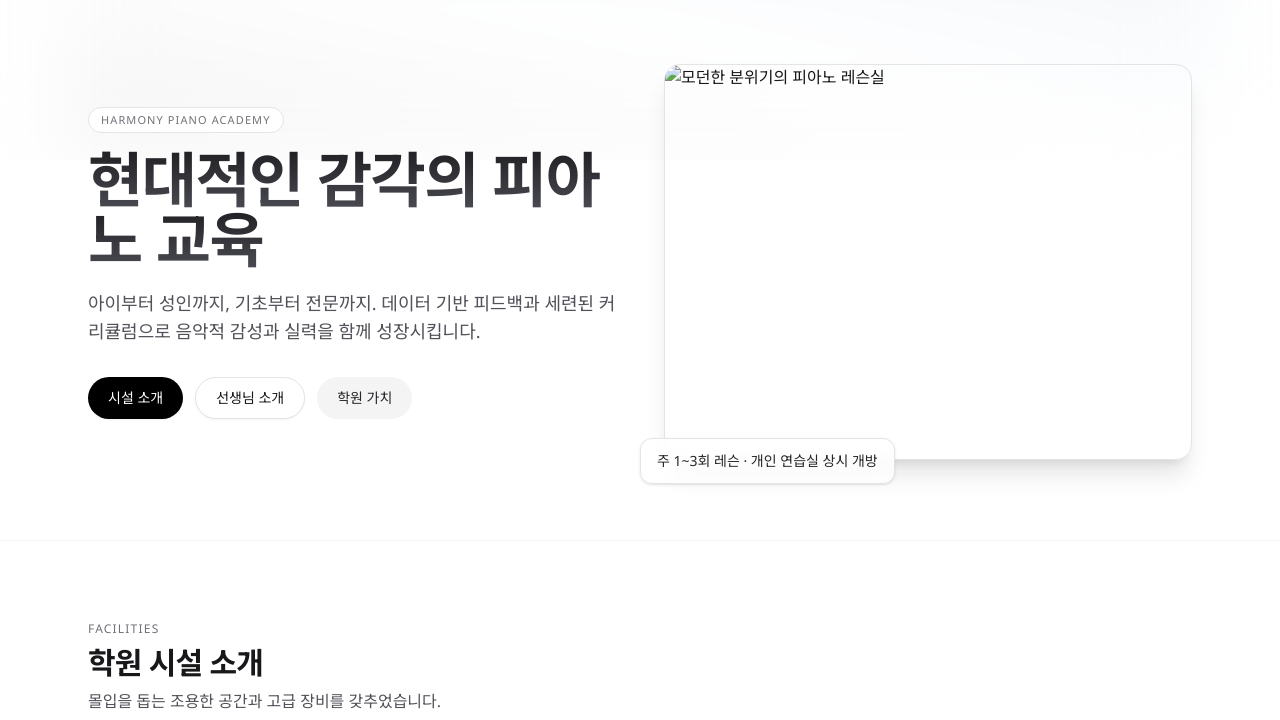The height and width of the screenshot is (720, 1280).
Task: Click the word 감각의 in the headline
Action: [x=397, y=181]
